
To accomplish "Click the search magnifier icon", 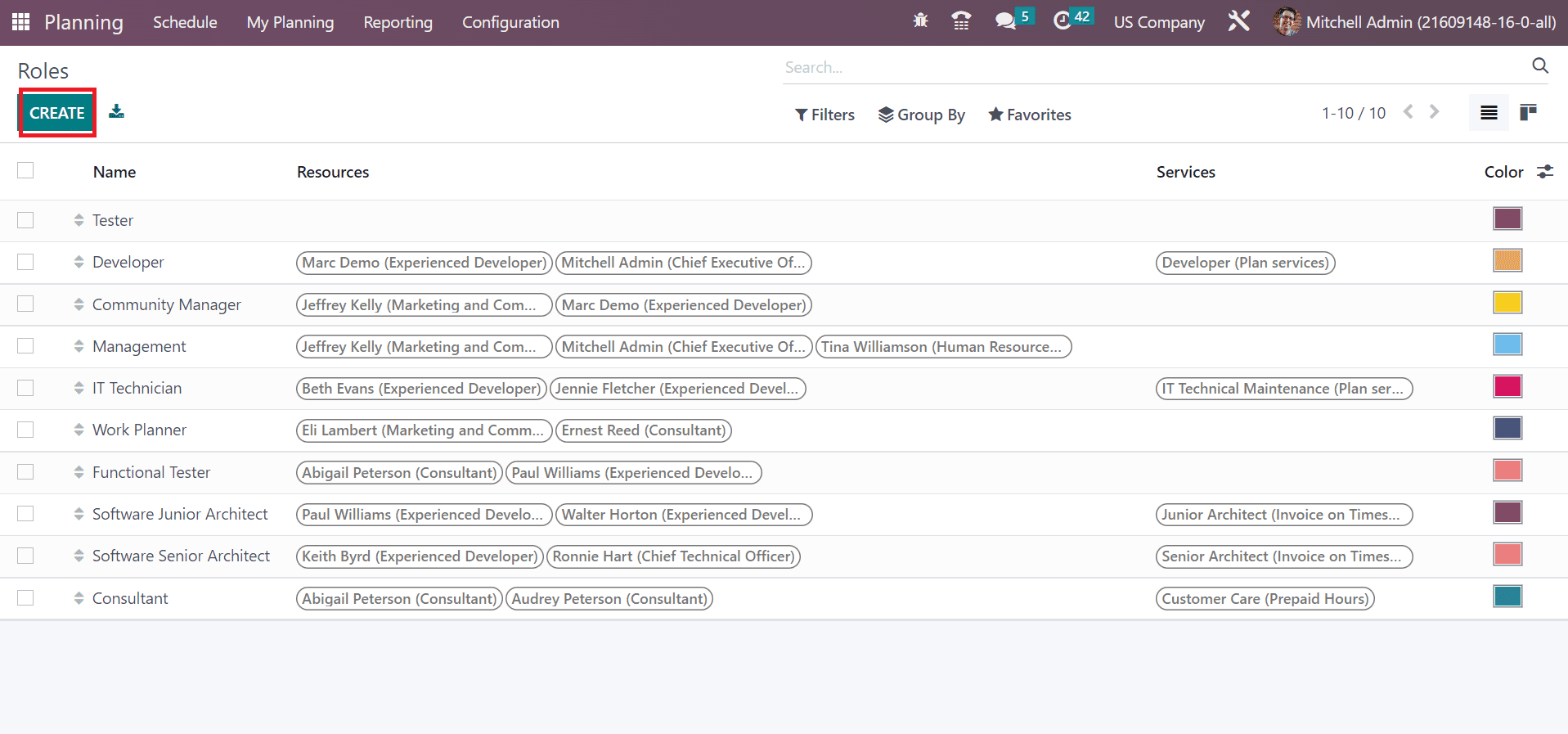I will click(1539, 66).
